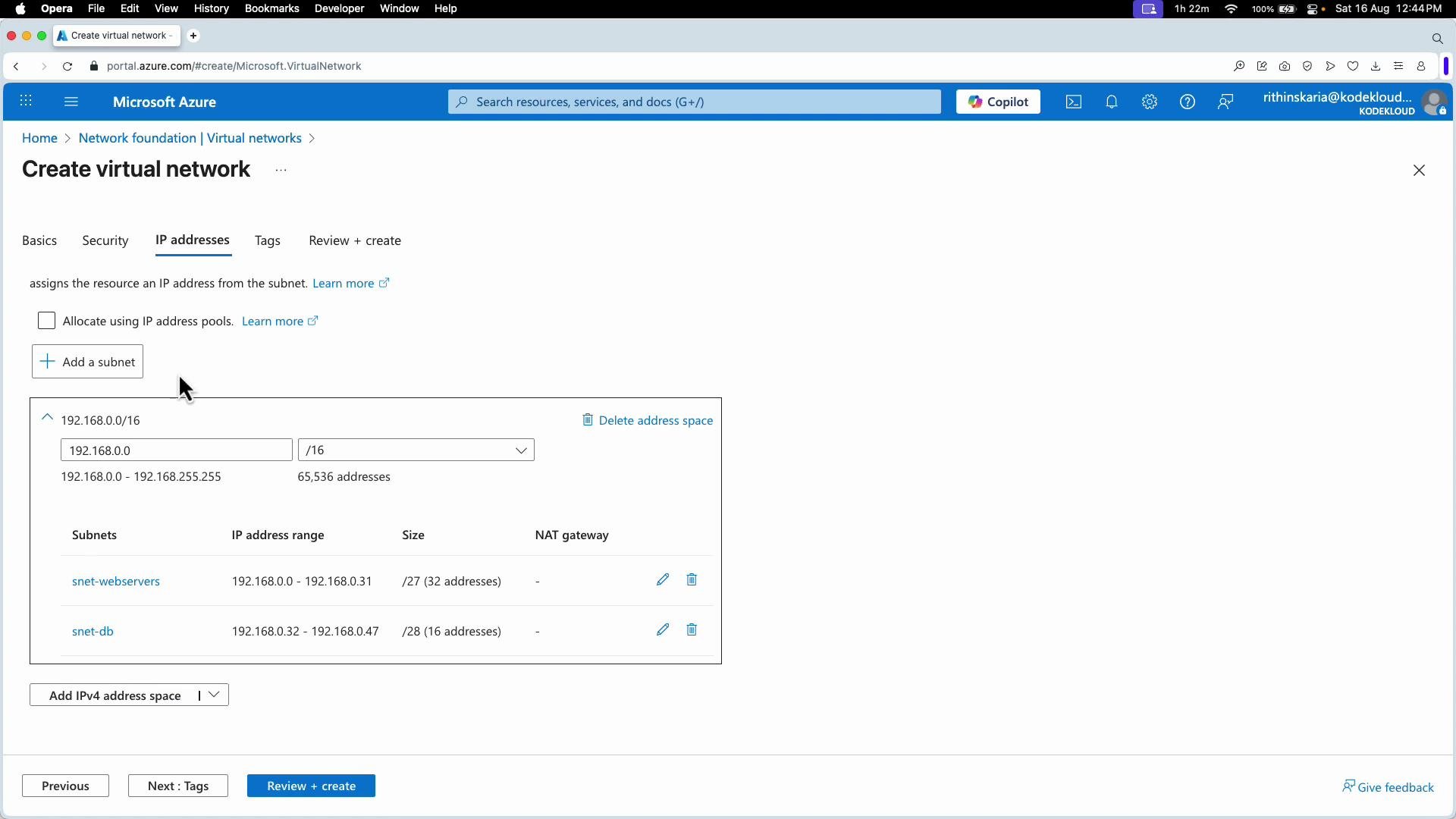Expand the Add IPv4 address space dropdown arrow
This screenshot has height=819, width=1456.
[214, 695]
